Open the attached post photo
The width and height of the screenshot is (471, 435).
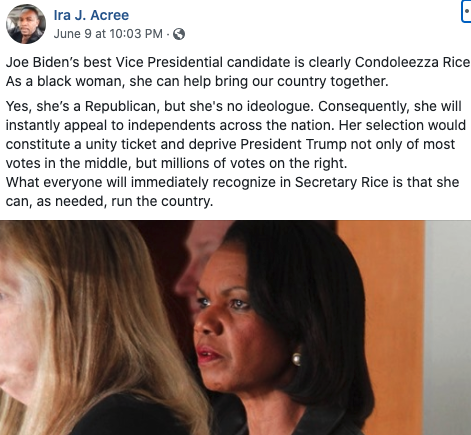coord(235,327)
